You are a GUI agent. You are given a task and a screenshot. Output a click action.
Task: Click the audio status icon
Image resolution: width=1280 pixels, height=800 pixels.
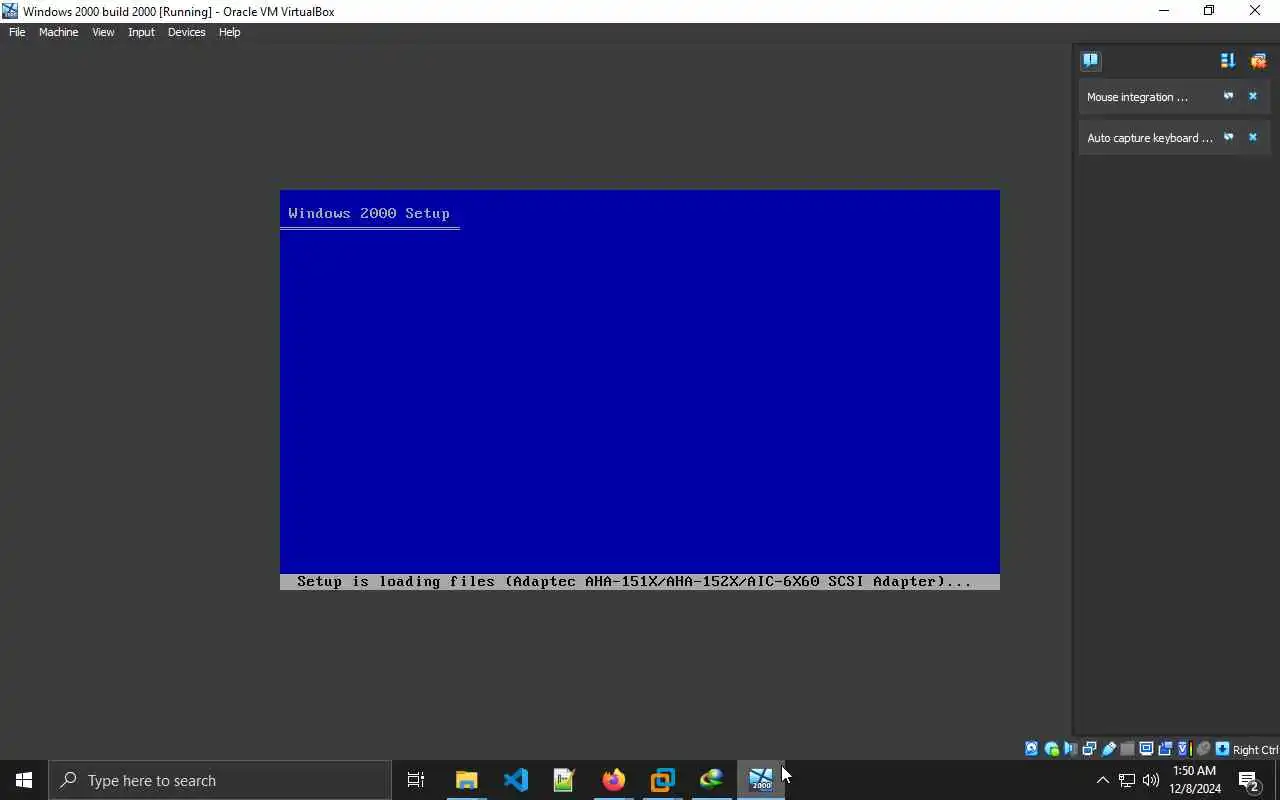[x=1070, y=749]
